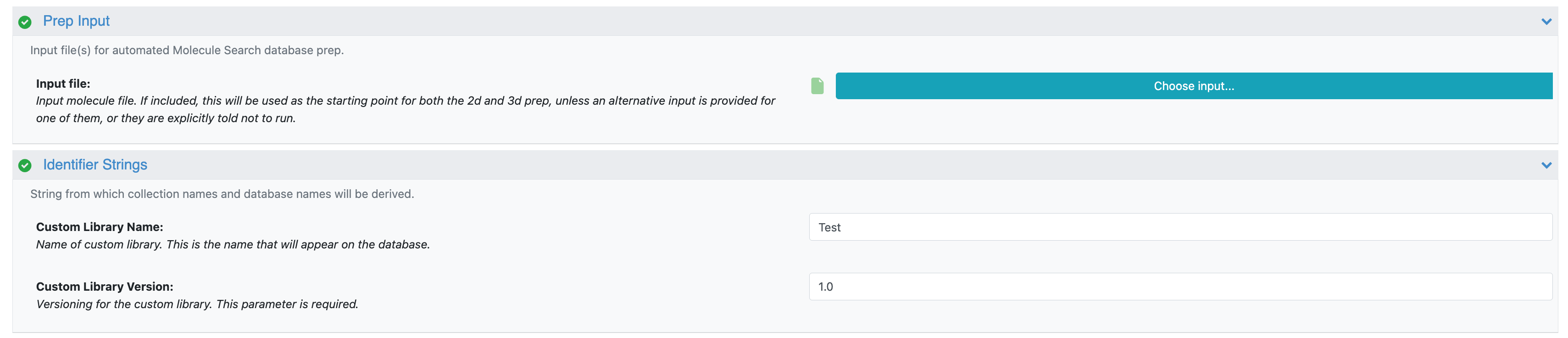Click the Input file: label

tap(63, 84)
